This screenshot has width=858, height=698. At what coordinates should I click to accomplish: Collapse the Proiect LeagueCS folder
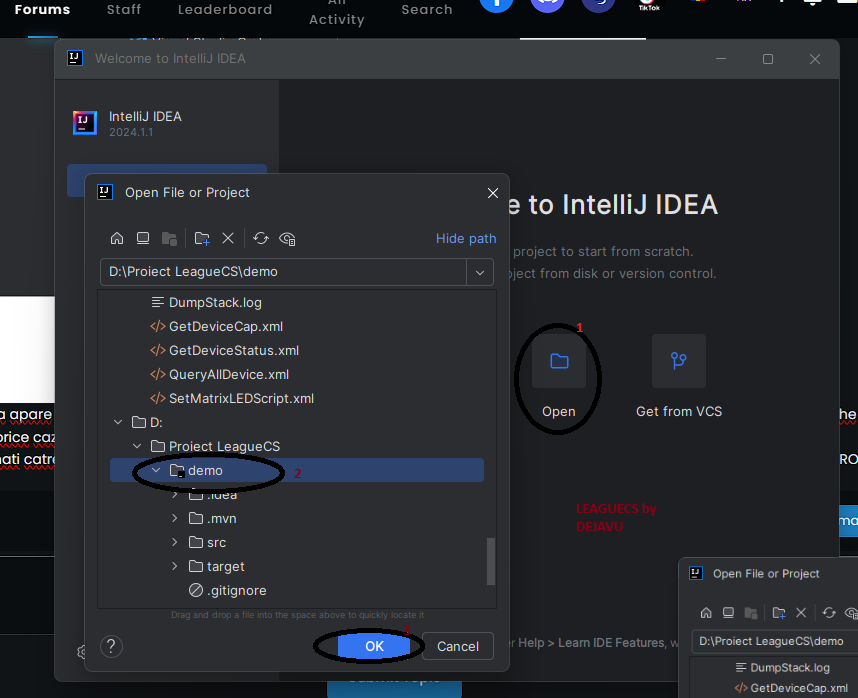[x=137, y=446]
